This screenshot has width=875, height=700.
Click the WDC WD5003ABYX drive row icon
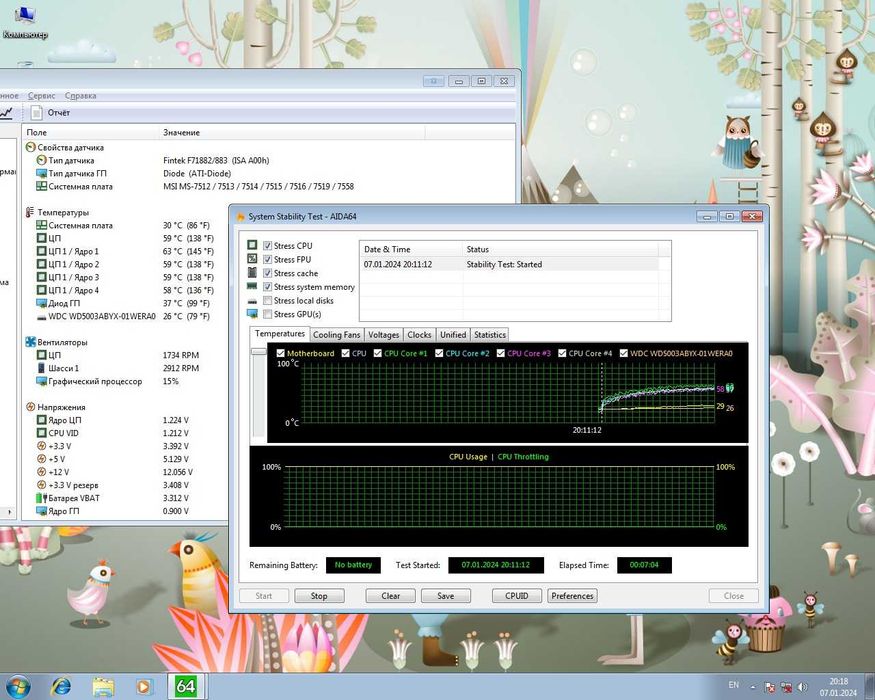[41, 317]
